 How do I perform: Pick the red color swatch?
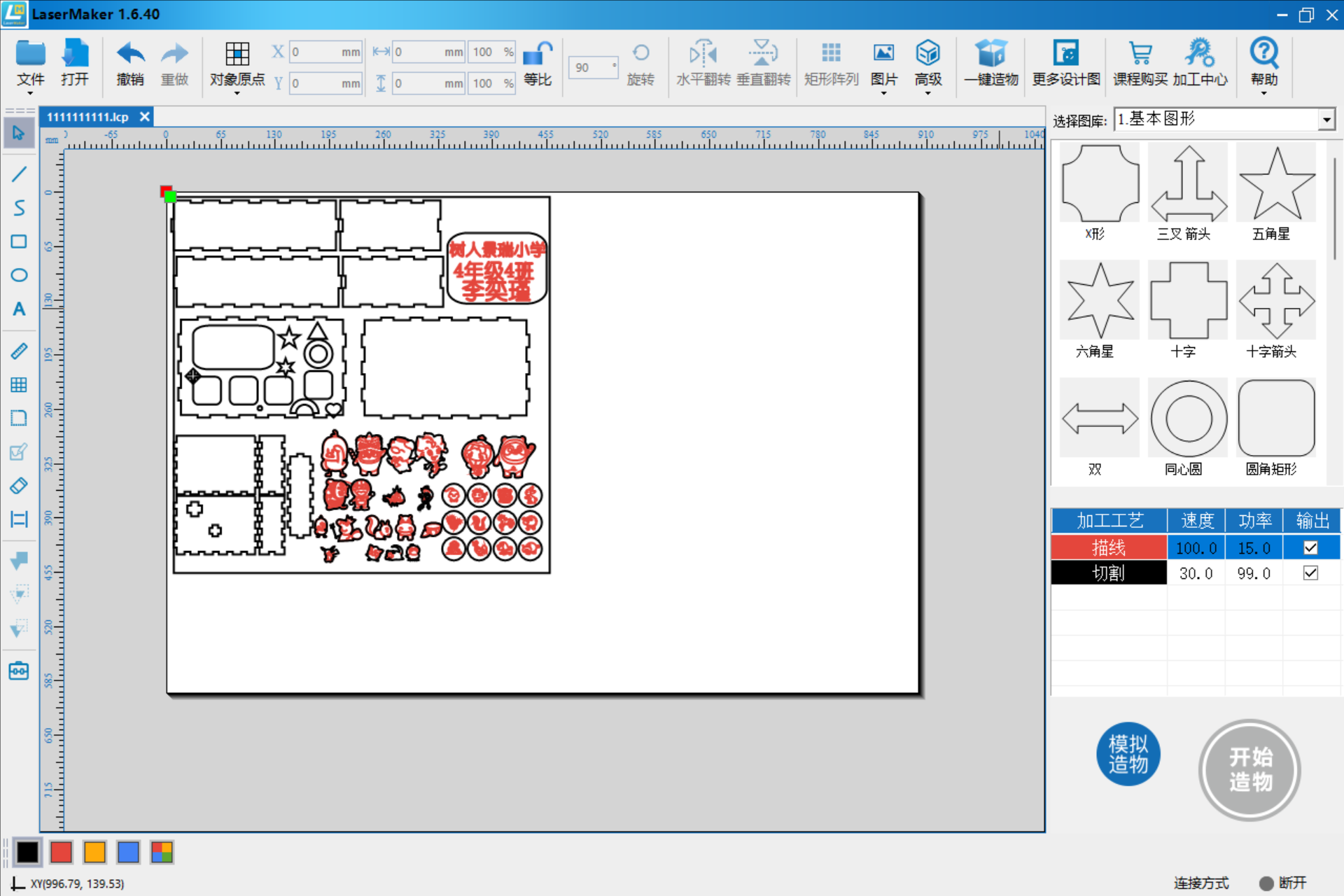[x=61, y=852]
